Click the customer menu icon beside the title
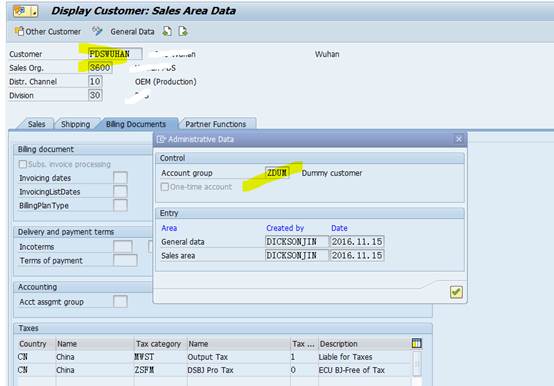 point(25,11)
